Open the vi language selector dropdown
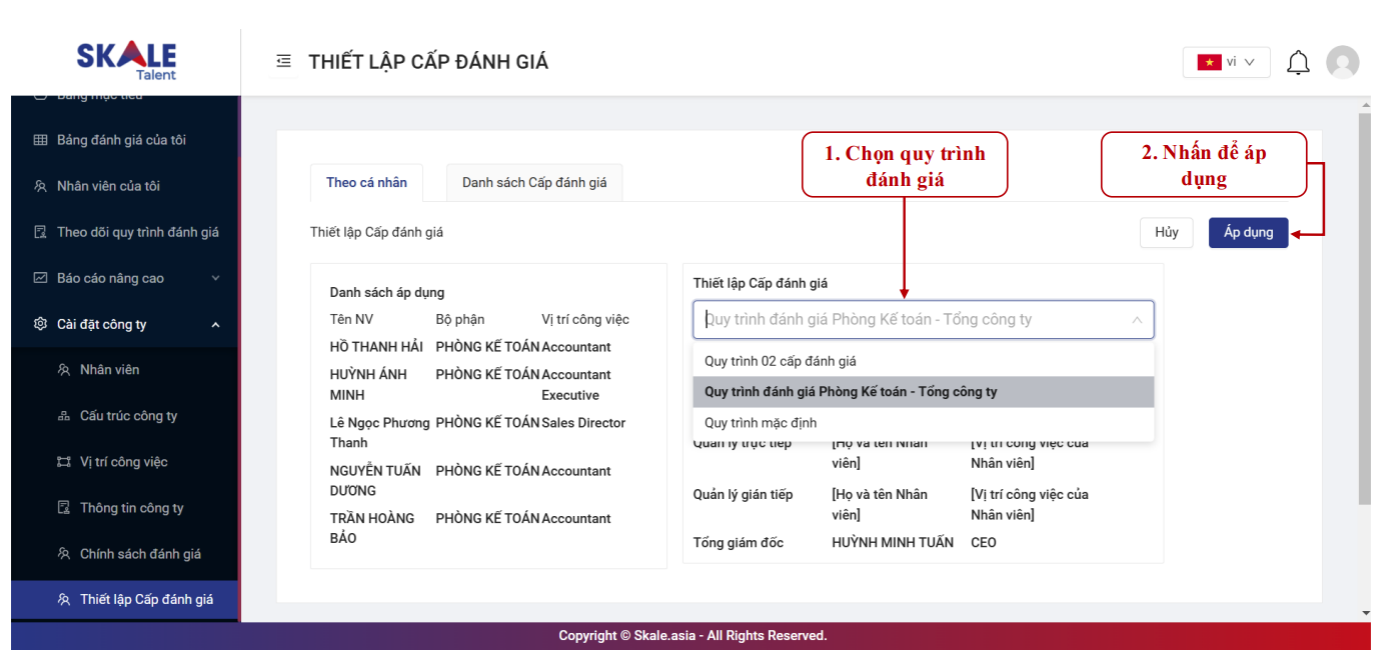Viewport: 1387px width, 669px height. click(1226, 62)
